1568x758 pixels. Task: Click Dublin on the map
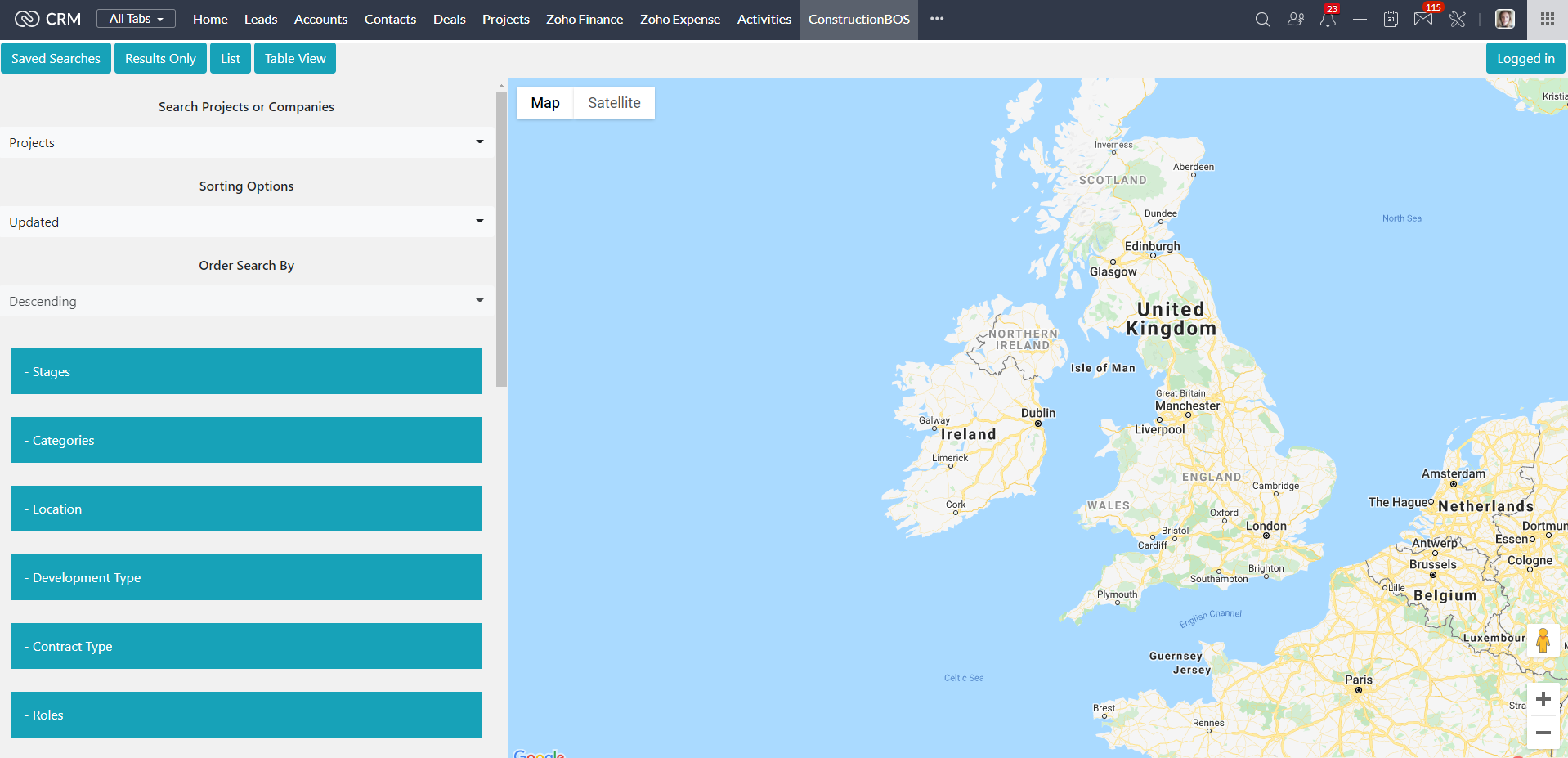[x=1038, y=414]
